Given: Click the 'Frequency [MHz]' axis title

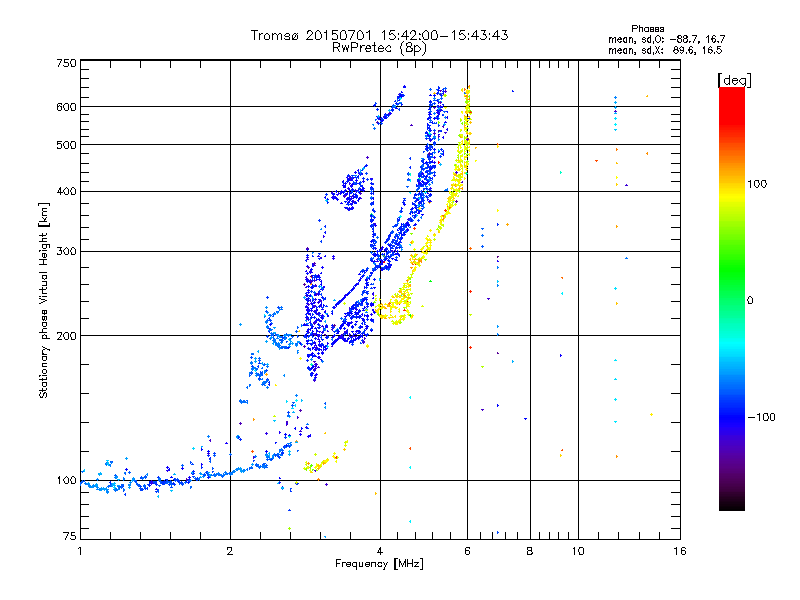Looking at the screenshot, I should coord(379,564).
